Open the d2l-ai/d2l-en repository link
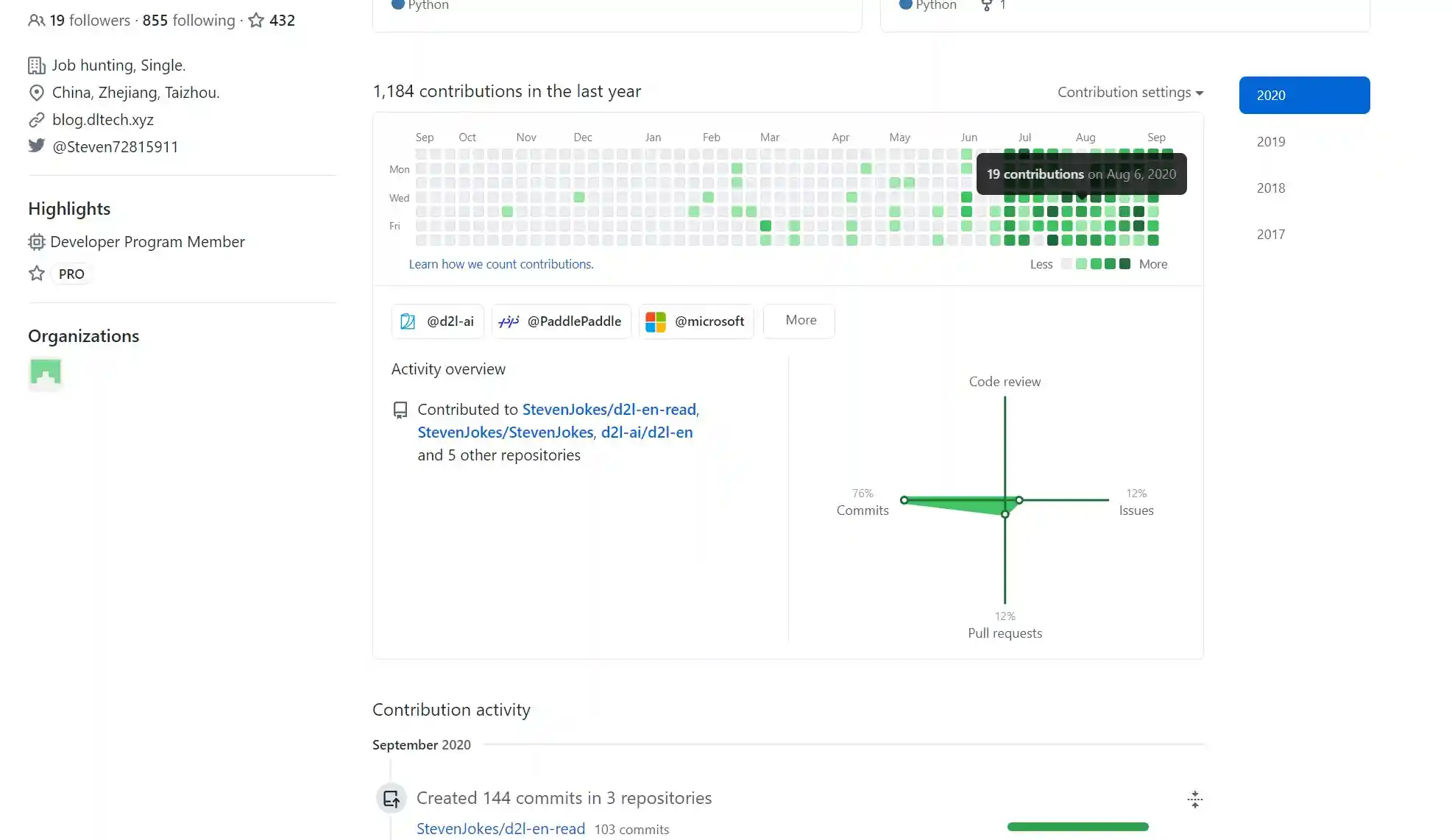This screenshot has width=1452, height=840. [x=646, y=433]
